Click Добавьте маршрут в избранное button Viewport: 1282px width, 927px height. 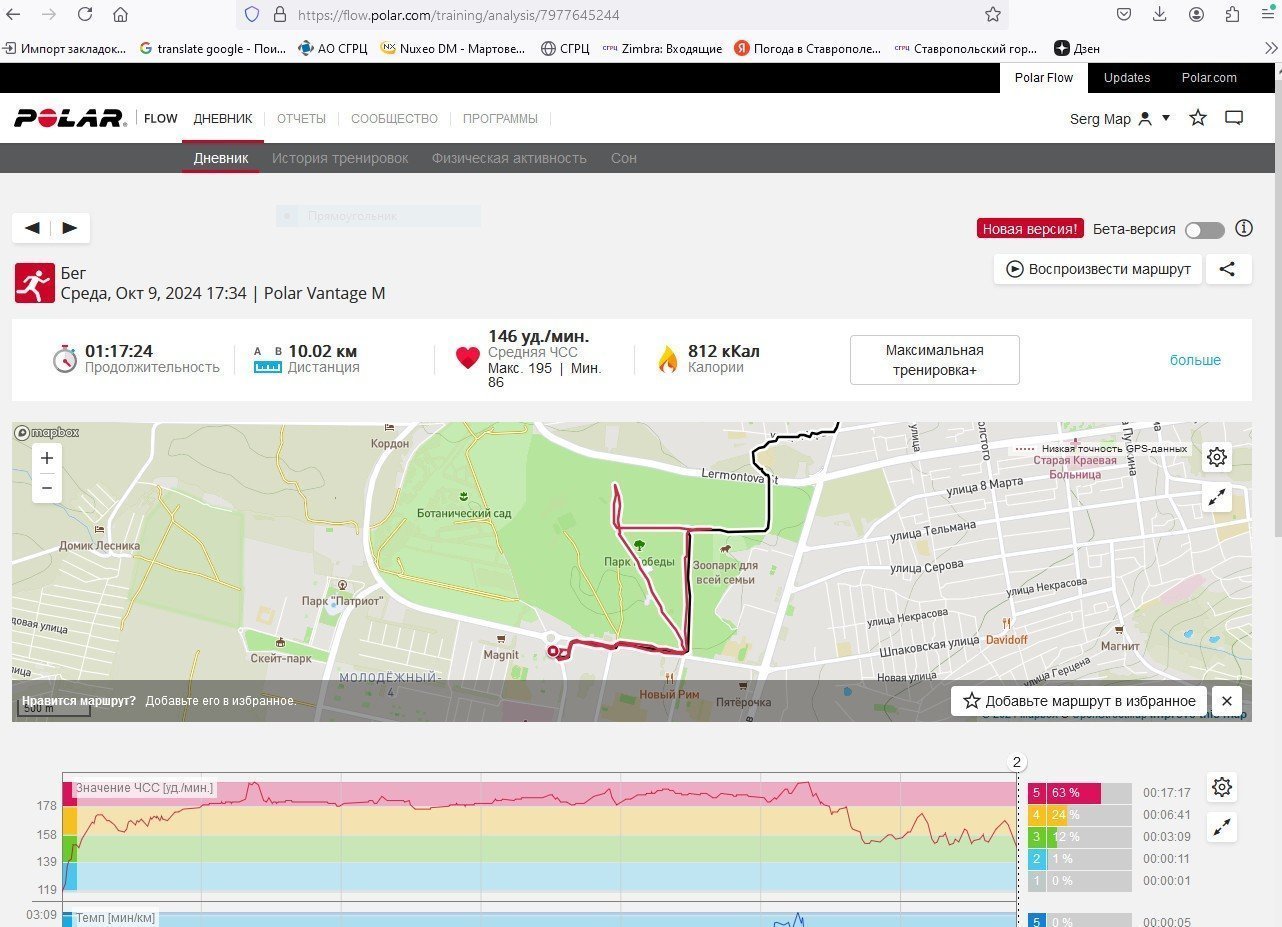point(1079,701)
